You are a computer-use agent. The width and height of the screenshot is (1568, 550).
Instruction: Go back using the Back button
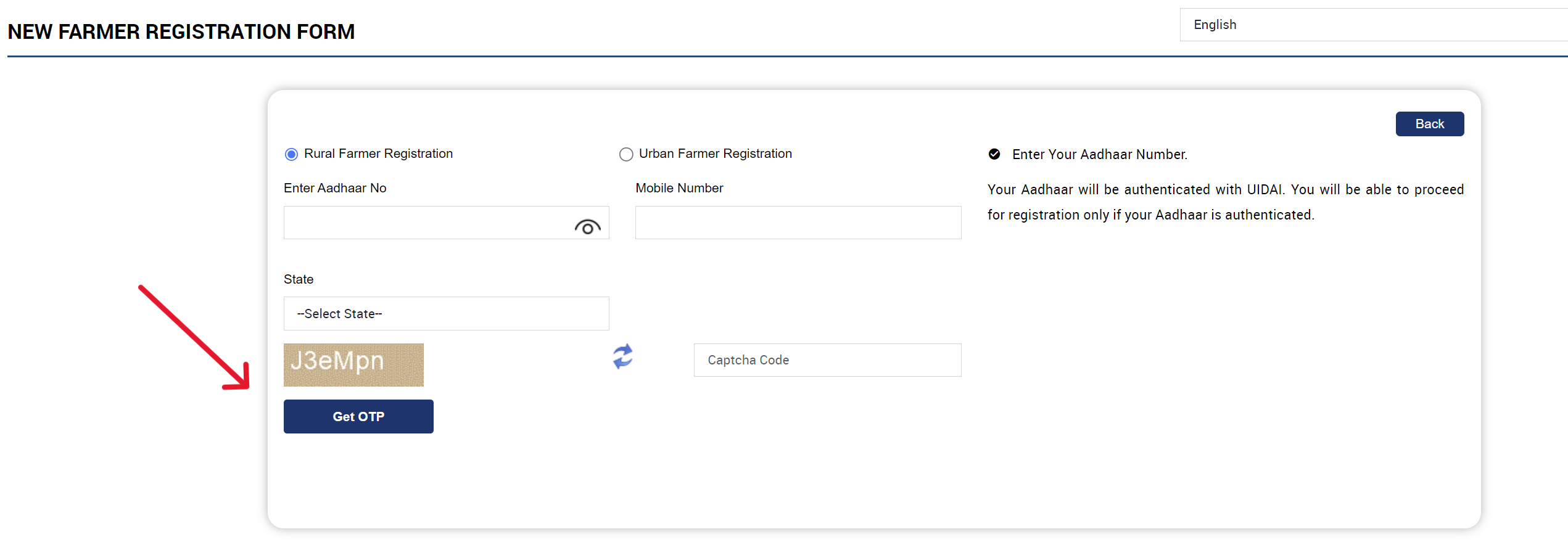[x=1429, y=124]
